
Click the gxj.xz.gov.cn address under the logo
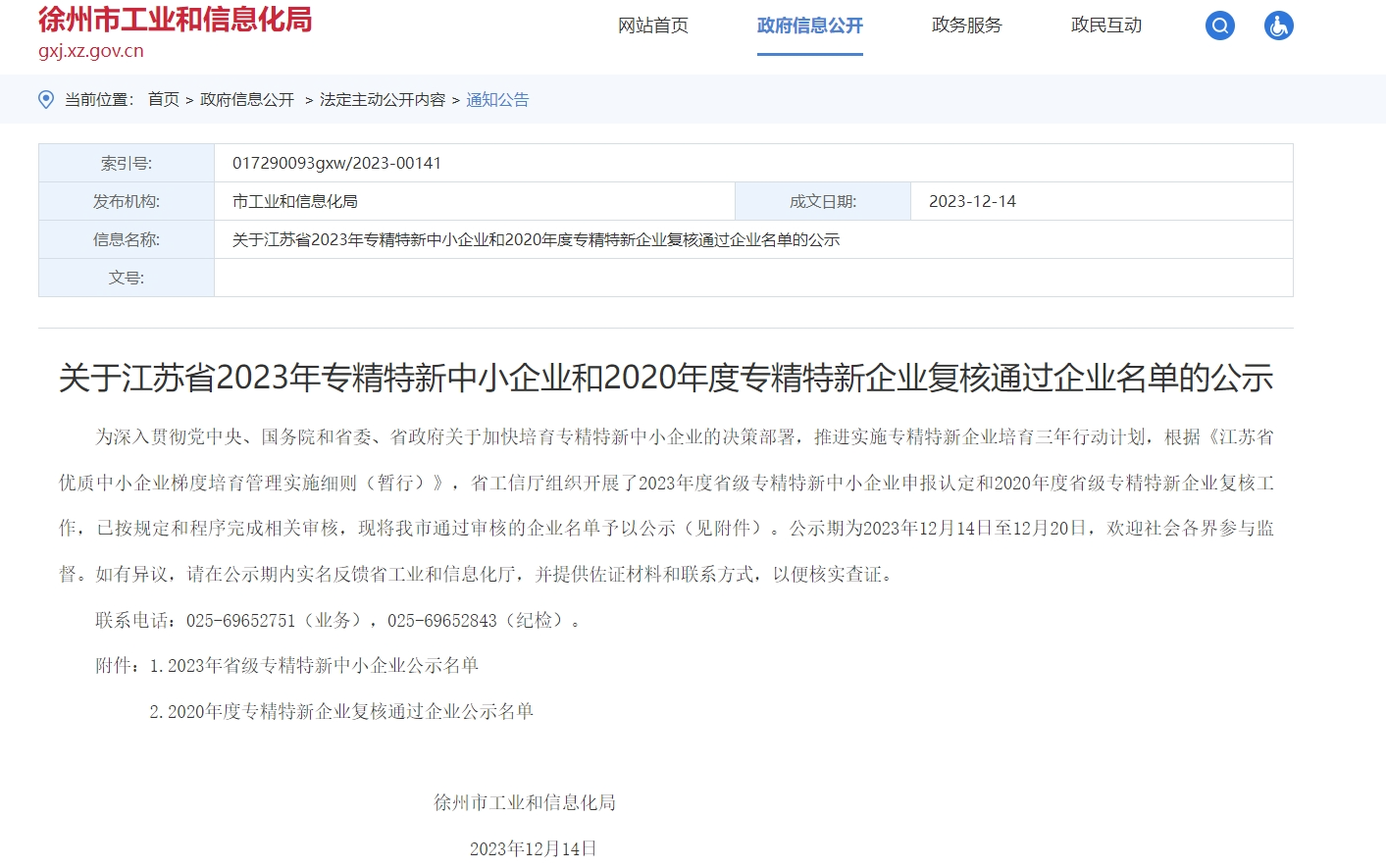[91, 51]
